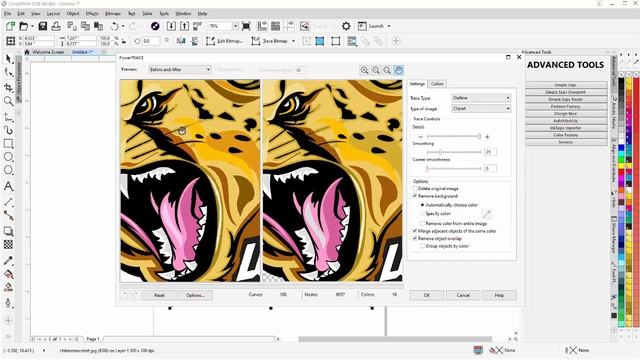640x360 pixels.
Task: Switch to the Colors tab in PowerTRACE
Action: (x=437, y=84)
